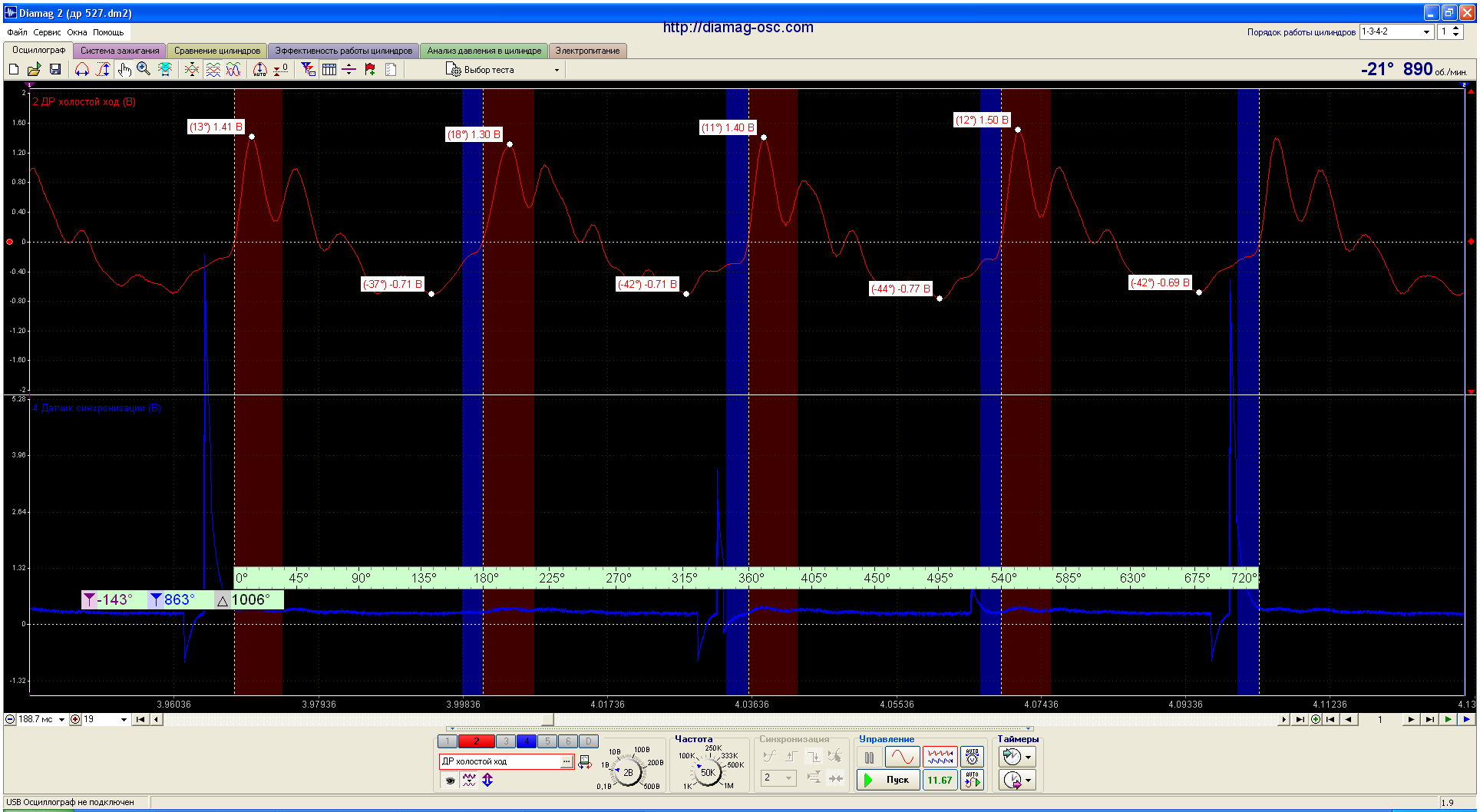Toggle red channel 2 button
Viewport: 1480px width, 812px height.
coord(476,741)
